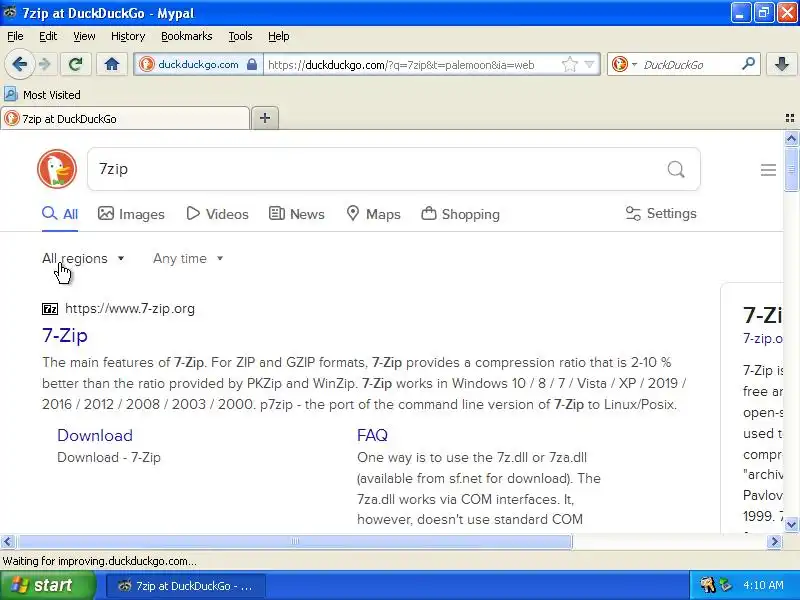The height and width of the screenshot is (600, 800).
Task: Click the DuckDuckGo duck logo
Action: tap(57, 169)
